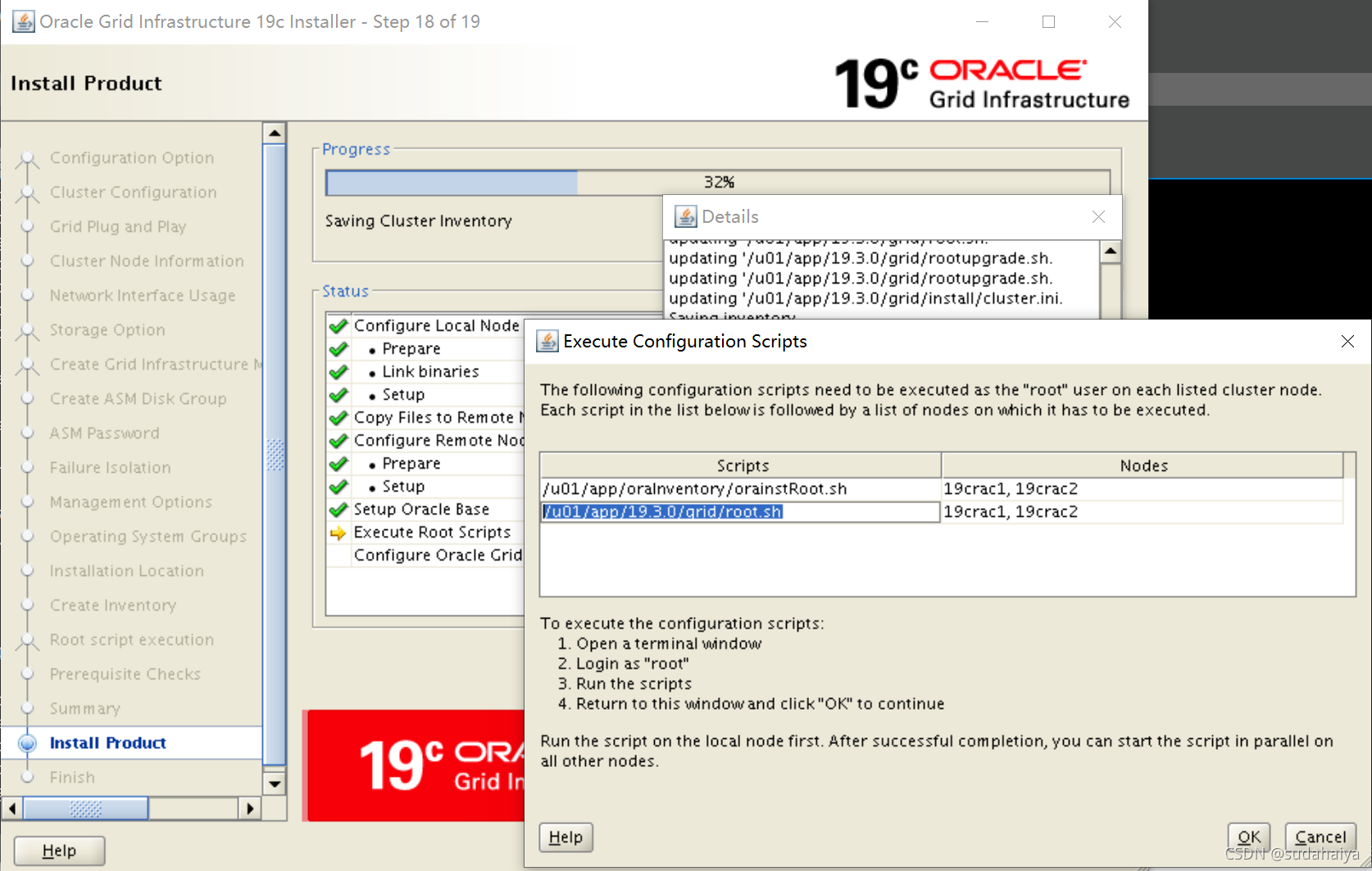Click the main installer Help button
Image resolution: width=1372 pixels, height=871 pixels.
click(x=59, y=851)
